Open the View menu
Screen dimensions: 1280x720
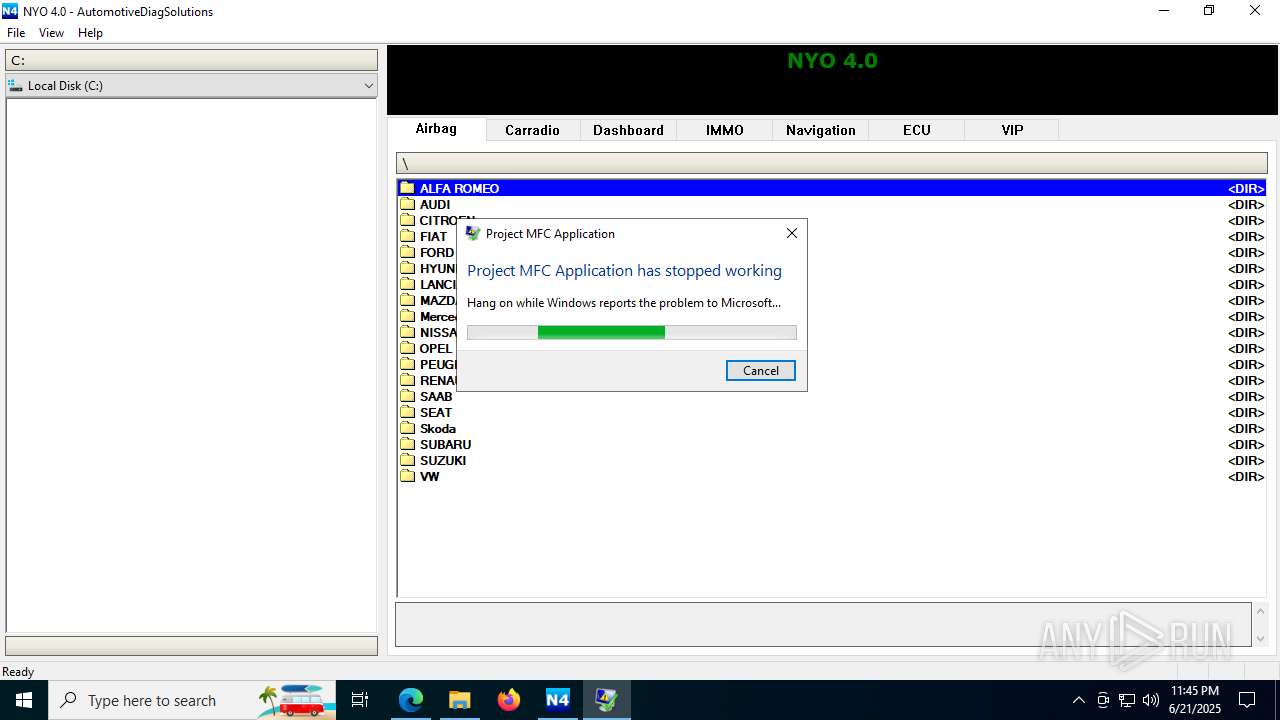coord(51,33)
